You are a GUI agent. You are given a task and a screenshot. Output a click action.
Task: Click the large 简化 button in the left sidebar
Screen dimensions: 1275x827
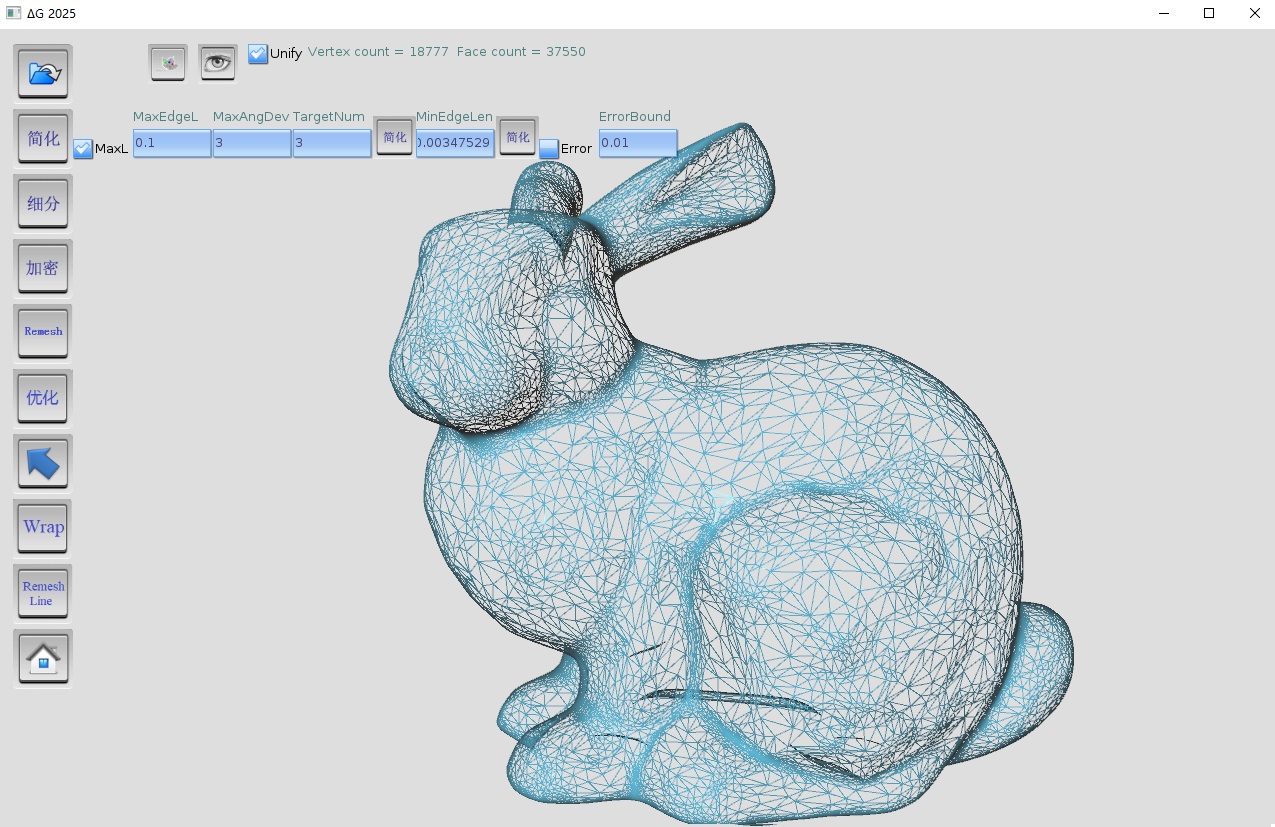tap(43, 138)
